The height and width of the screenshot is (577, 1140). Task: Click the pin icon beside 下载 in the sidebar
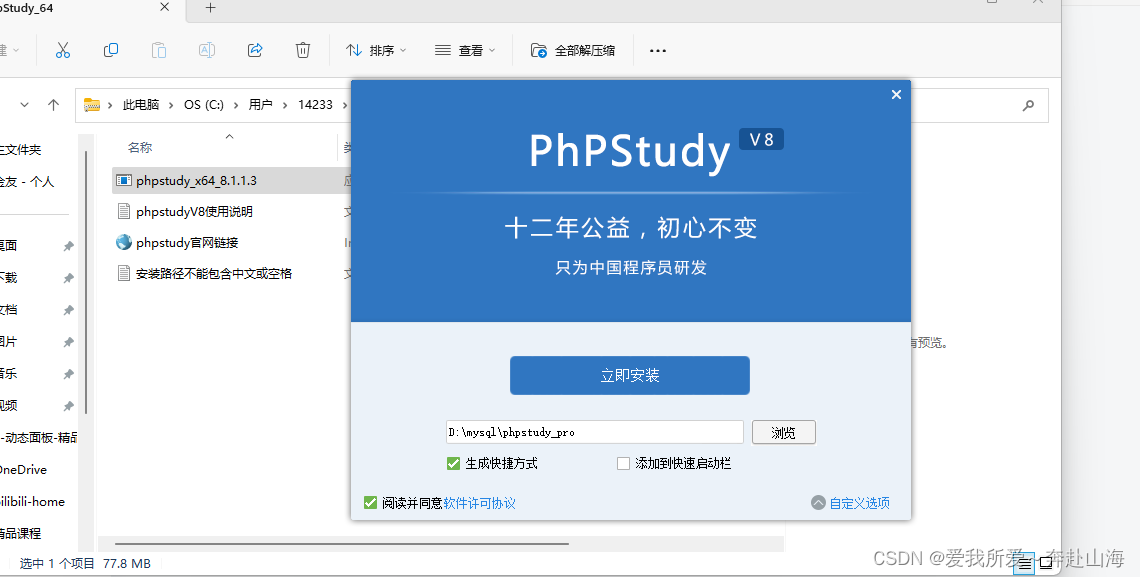pyautogui.click(x=68, y=278)
